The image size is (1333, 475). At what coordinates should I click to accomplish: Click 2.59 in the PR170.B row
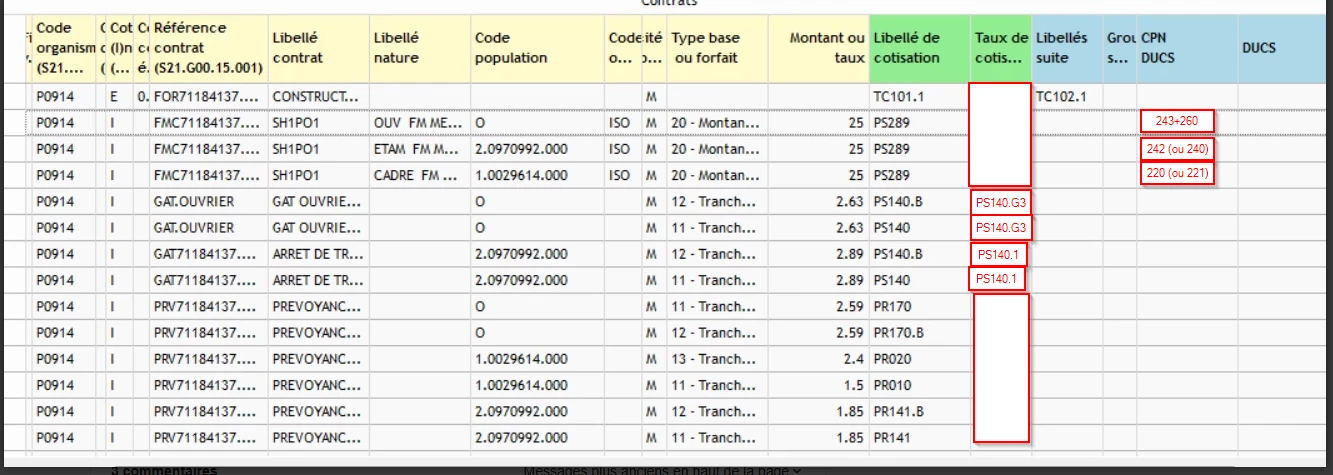(x=819, y=332)
